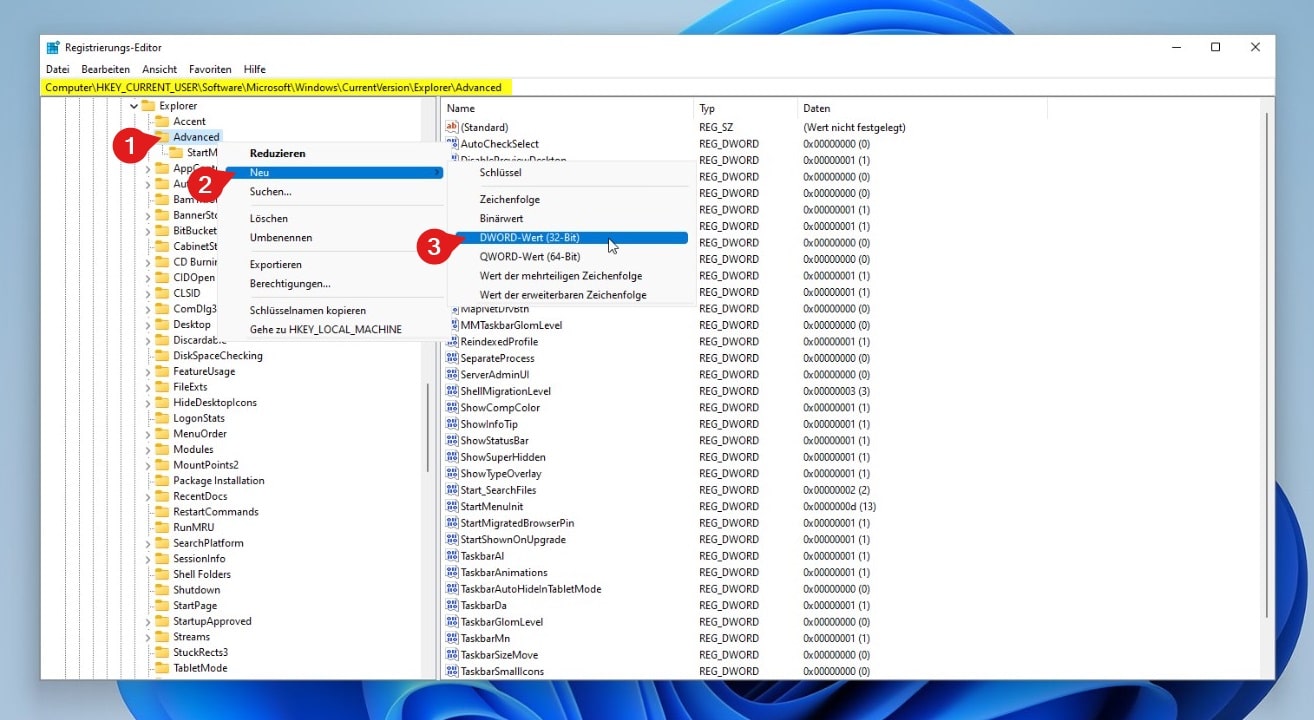Click the (Standard) string value icon
The image size is (1314, 720).
pos(452,128)
